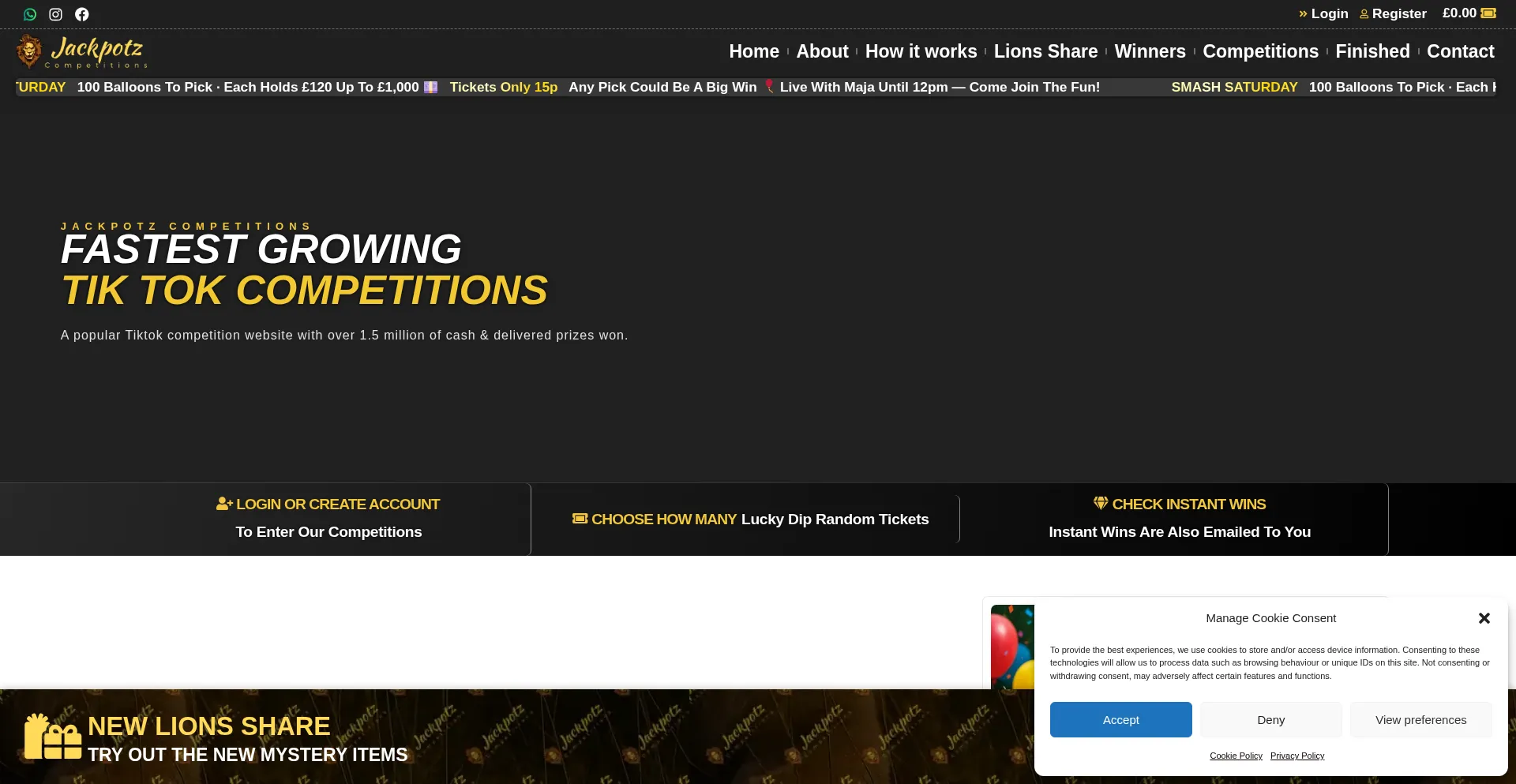Click the Register link
The height and width of the screenshot is (784, 1516).
[1398, 13]
